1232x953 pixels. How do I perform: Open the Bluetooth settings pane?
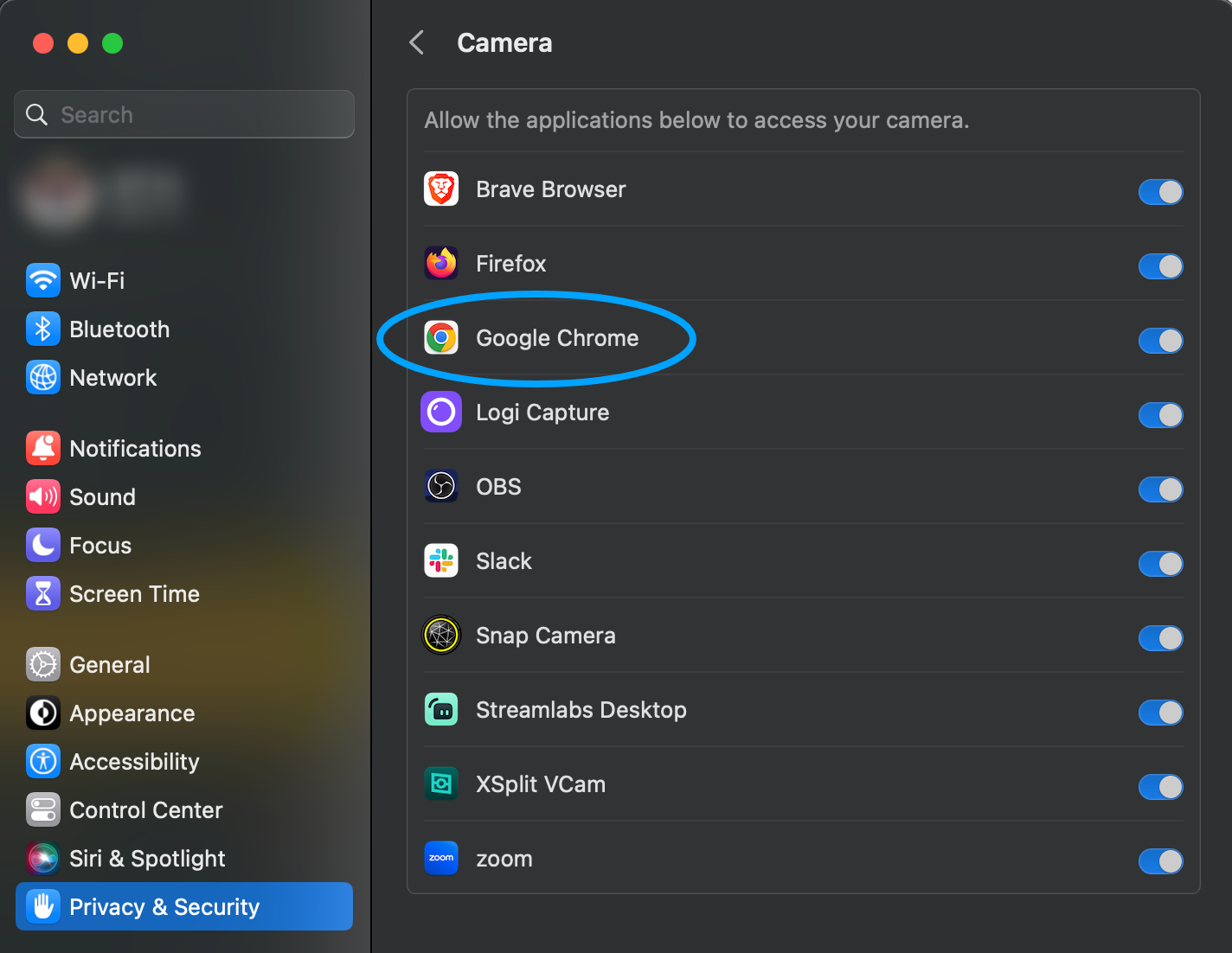(x=184, y=329)
